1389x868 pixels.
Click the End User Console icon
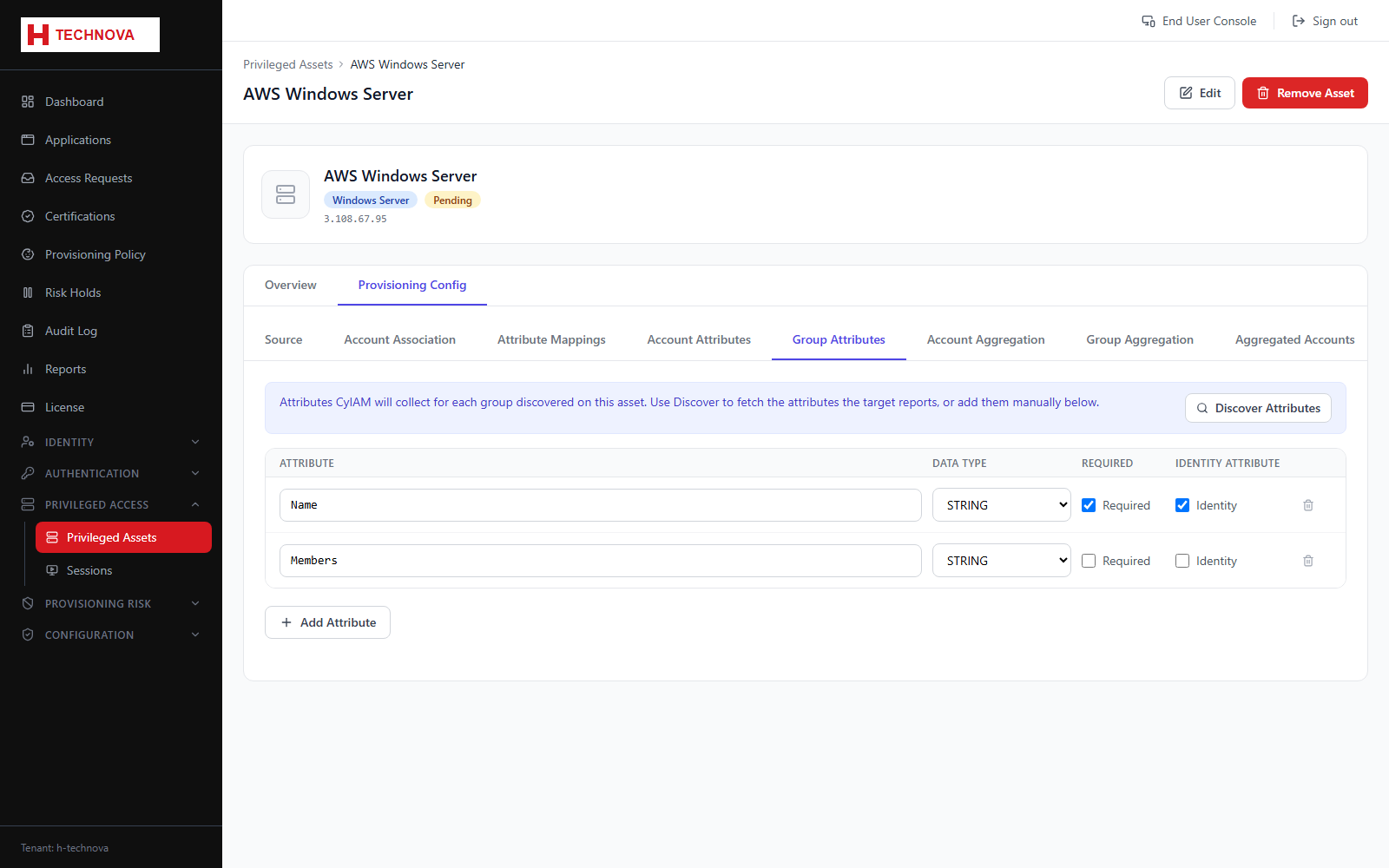(1149, 21)
